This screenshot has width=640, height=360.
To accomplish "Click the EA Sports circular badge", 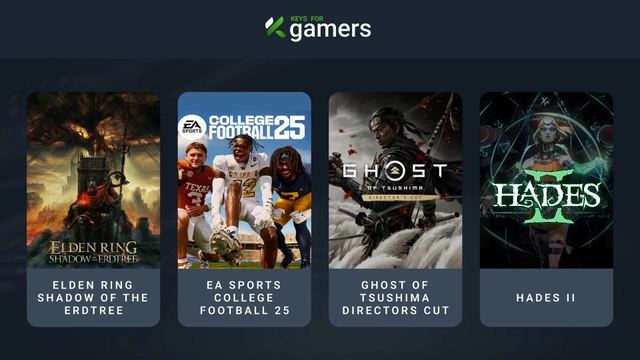I will click(x=192, y=127).
